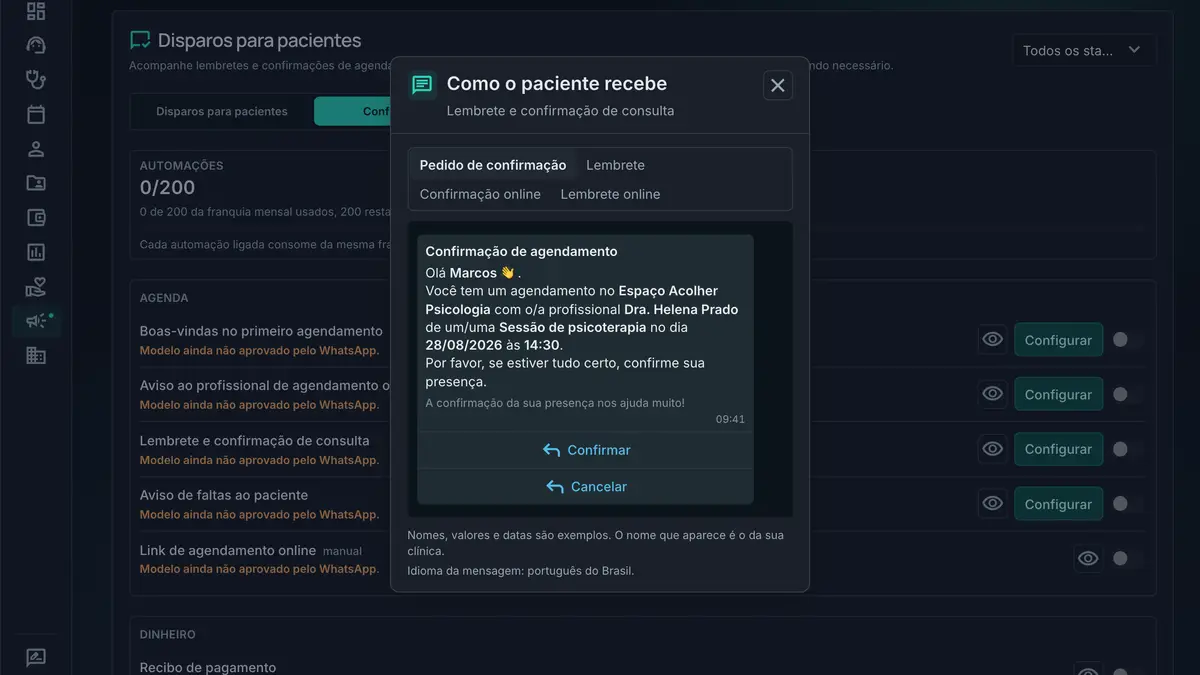
Task: Select the Lembrete online tab
Action: coord(610,194)
